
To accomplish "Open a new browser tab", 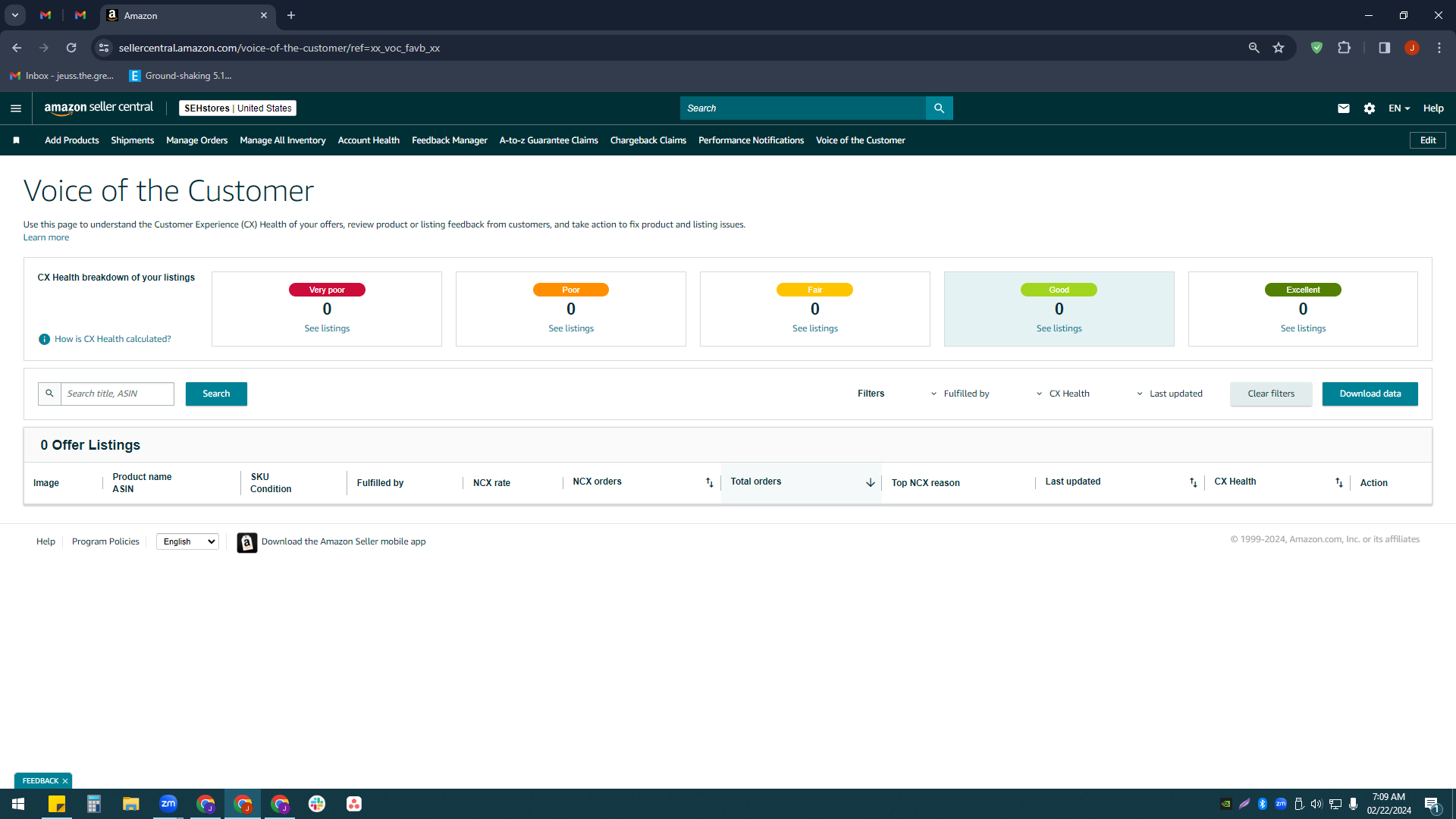I will point(291,15).
